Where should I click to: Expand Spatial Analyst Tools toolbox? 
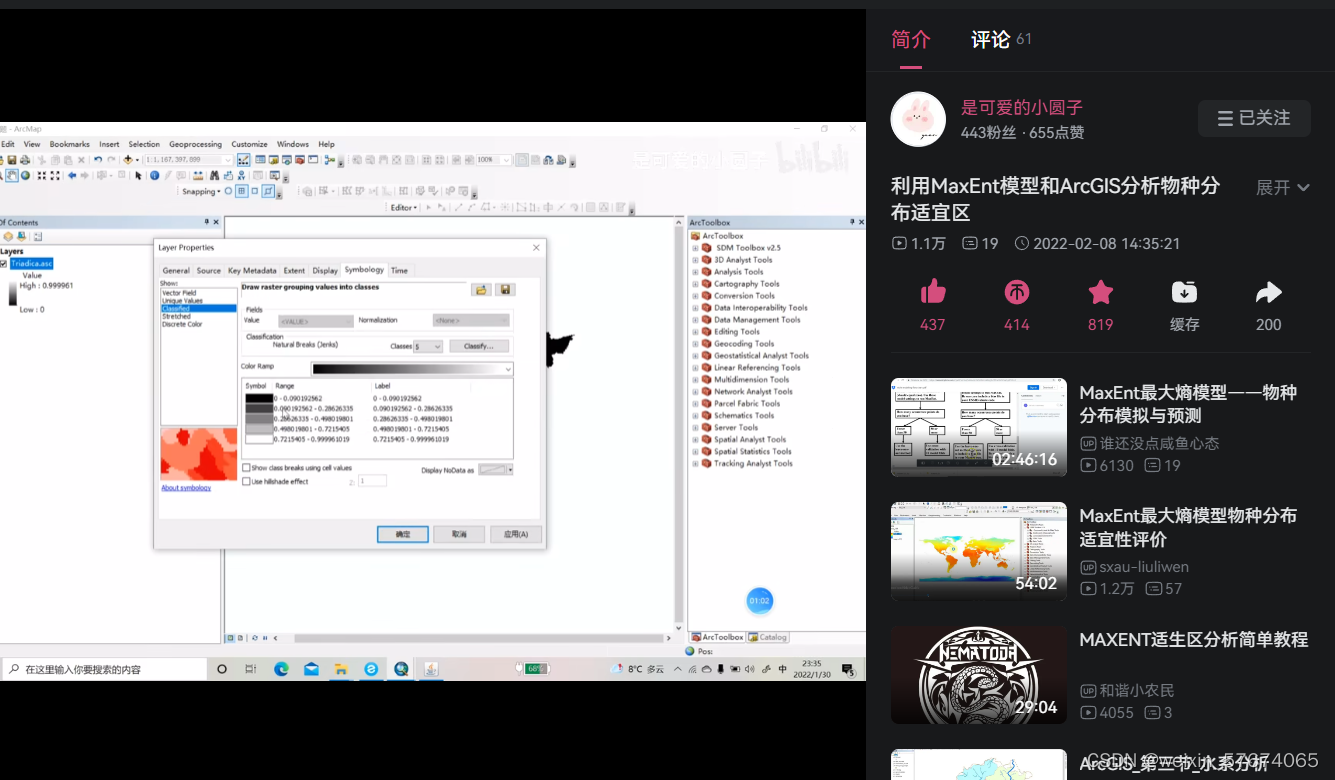(695, 440)
